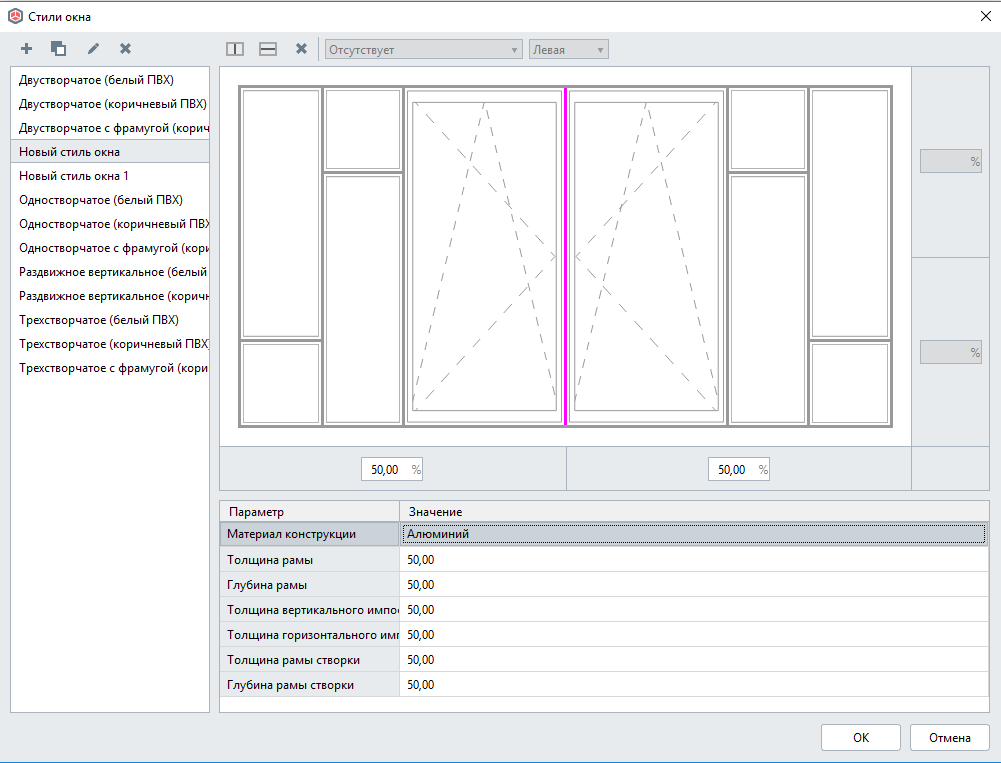This screenshot has height=763, width=1001.
Task: Select 'Двустворчатое с фрамугой' style
Action: coord(110,128)
